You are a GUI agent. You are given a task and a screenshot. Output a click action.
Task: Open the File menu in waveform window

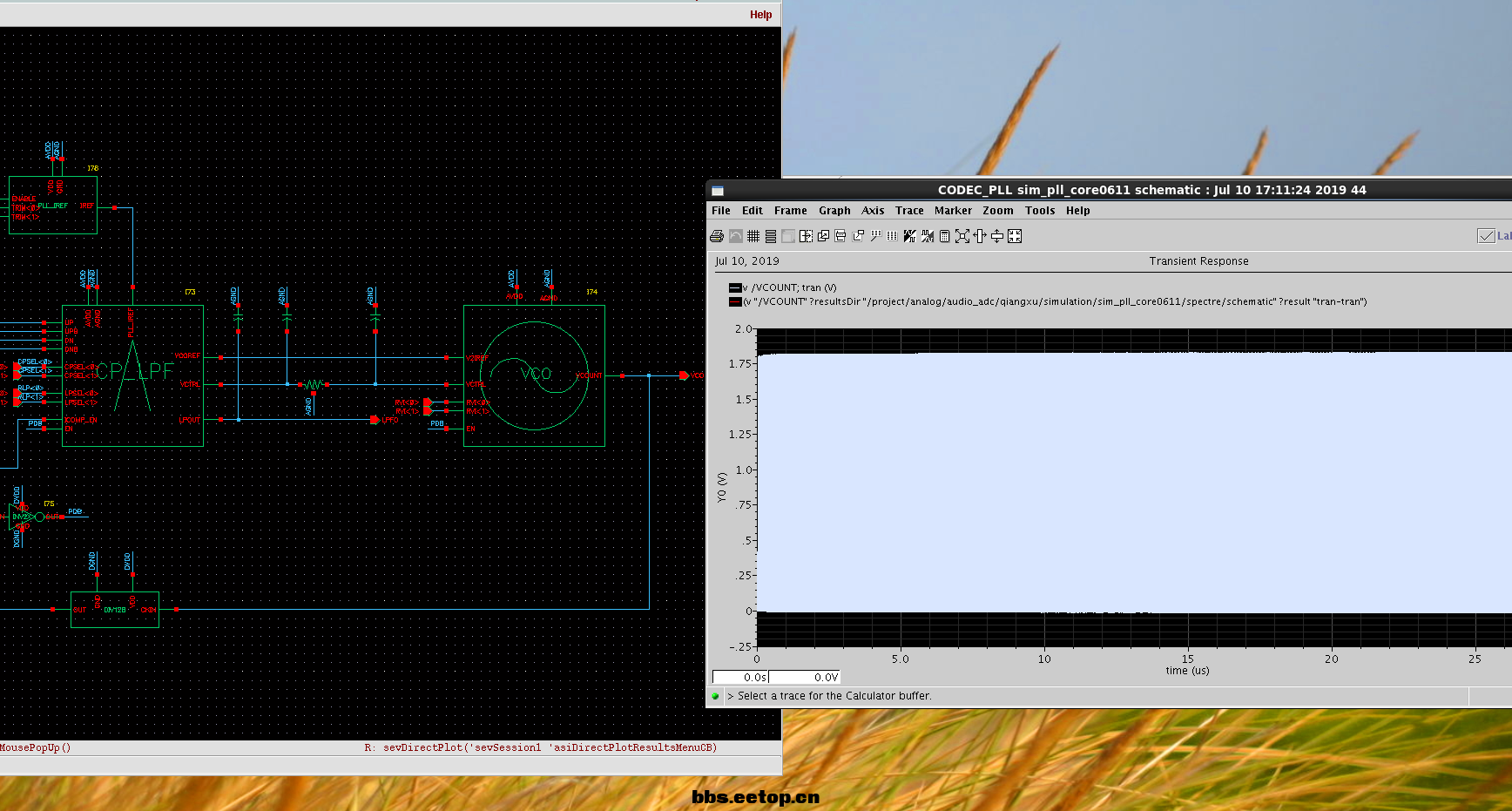(720, 211)
